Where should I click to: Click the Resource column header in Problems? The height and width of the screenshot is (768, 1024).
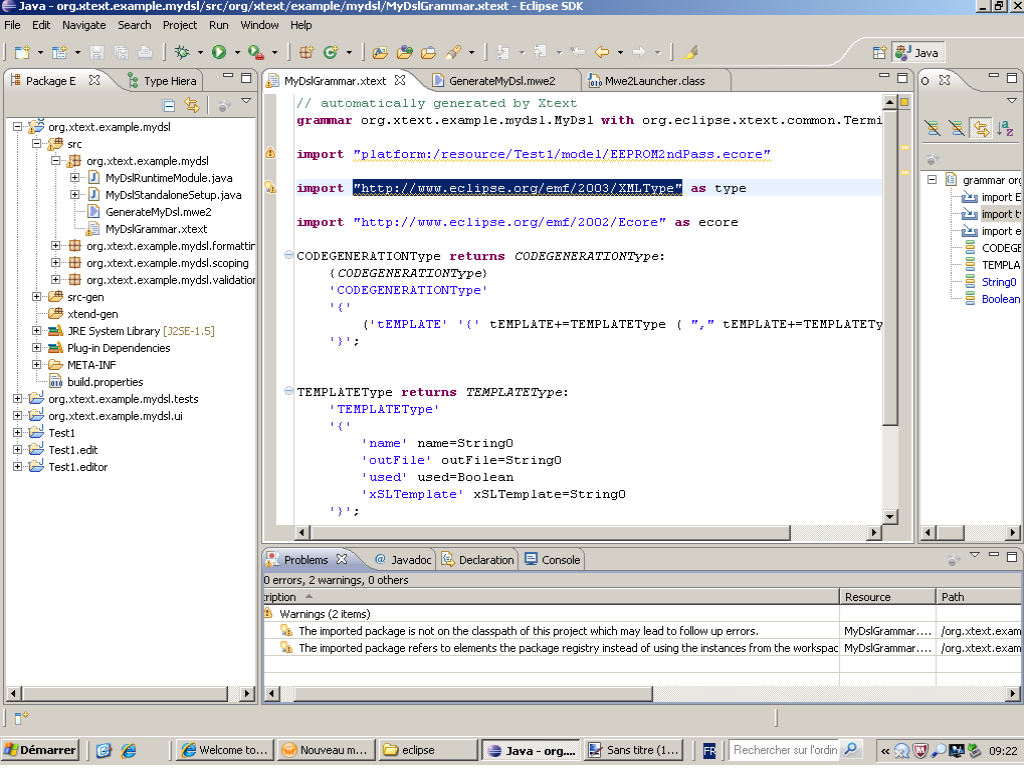(887, 596)
